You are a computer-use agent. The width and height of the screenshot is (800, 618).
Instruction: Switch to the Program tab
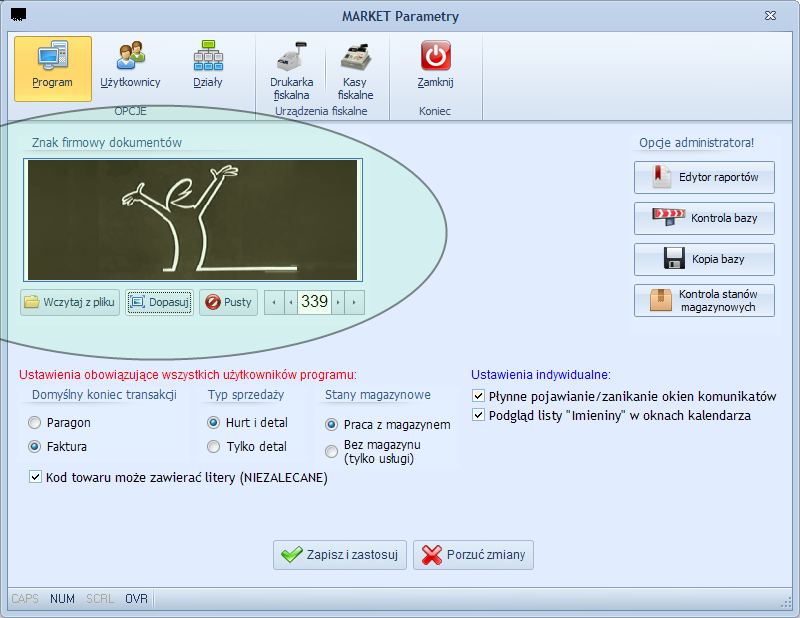53,69
